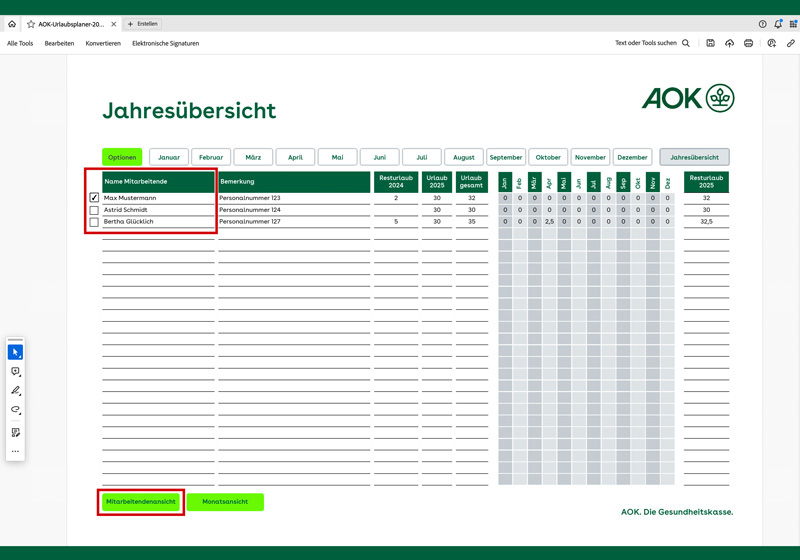Select the freehand draw loop tool
This screenshot has height=560, width=800.
pyautogui.click(x=15, y=410)
